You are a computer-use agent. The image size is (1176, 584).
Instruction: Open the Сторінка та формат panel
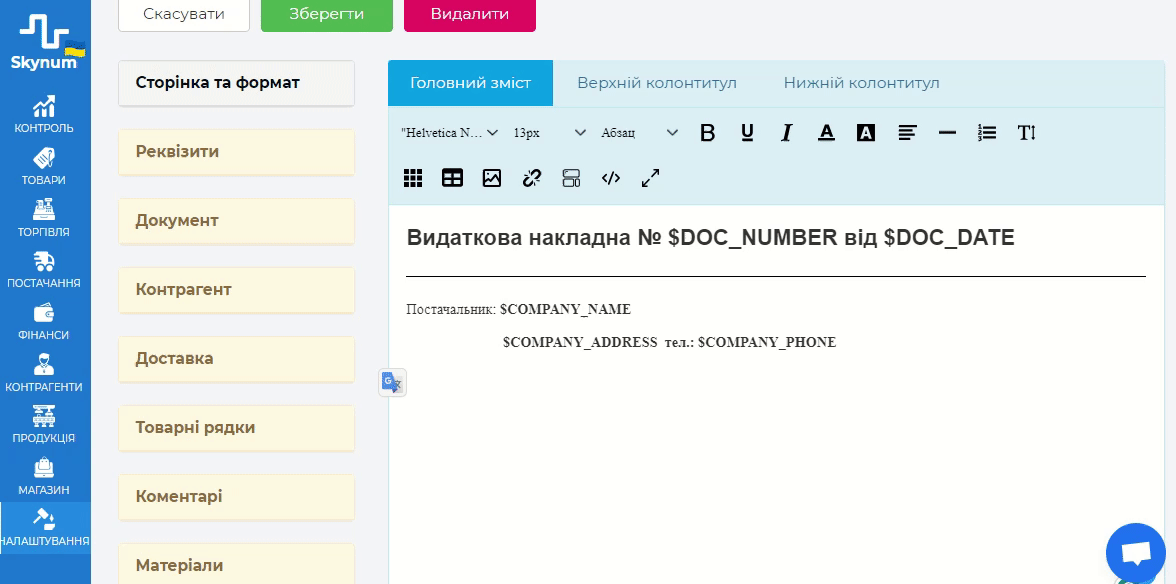(236, 82)
